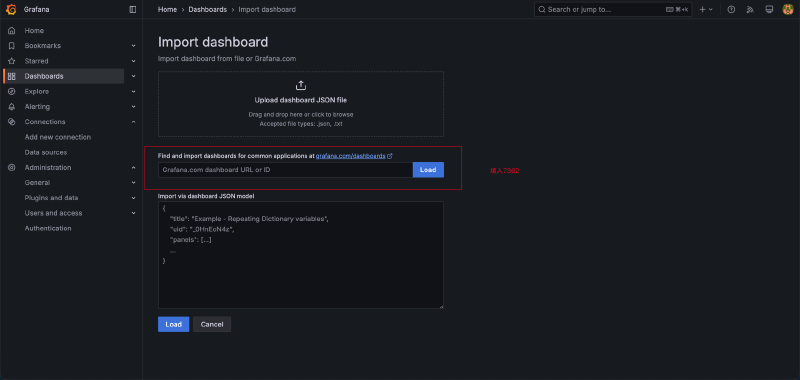Image resolution: width=800 pixels, height=380 pixels.
Task: Expand the Bookmarks section chevron
Action: tap(133, 46)
